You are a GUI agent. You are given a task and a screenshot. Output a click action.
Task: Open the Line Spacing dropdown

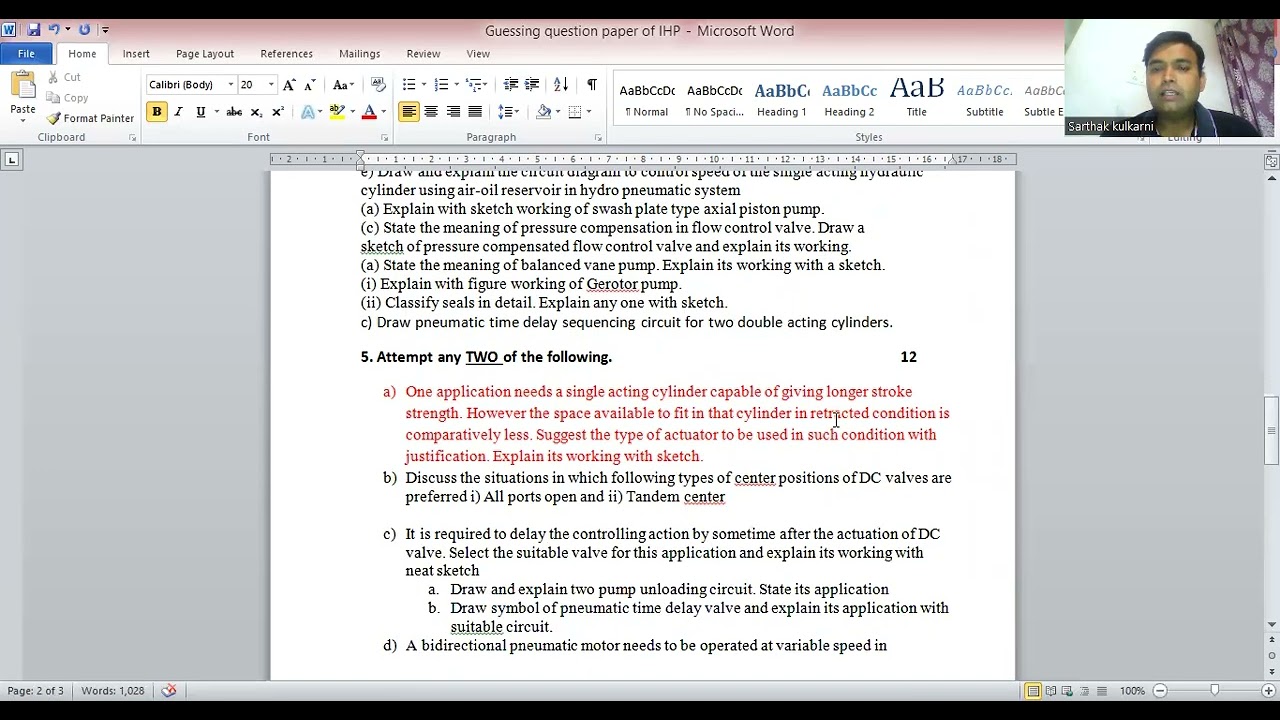(509, 112)
